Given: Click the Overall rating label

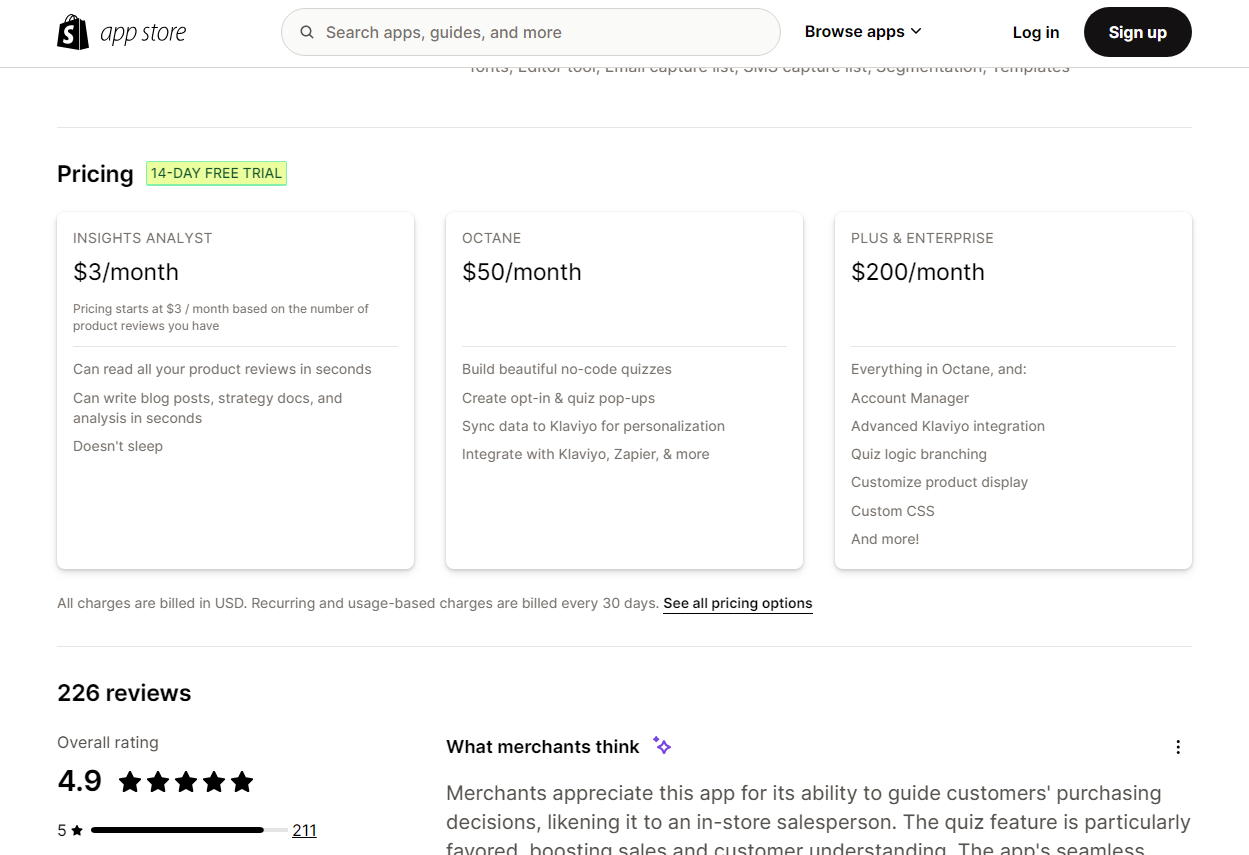Looking at the screenshot, I should [x=108, y=742].
